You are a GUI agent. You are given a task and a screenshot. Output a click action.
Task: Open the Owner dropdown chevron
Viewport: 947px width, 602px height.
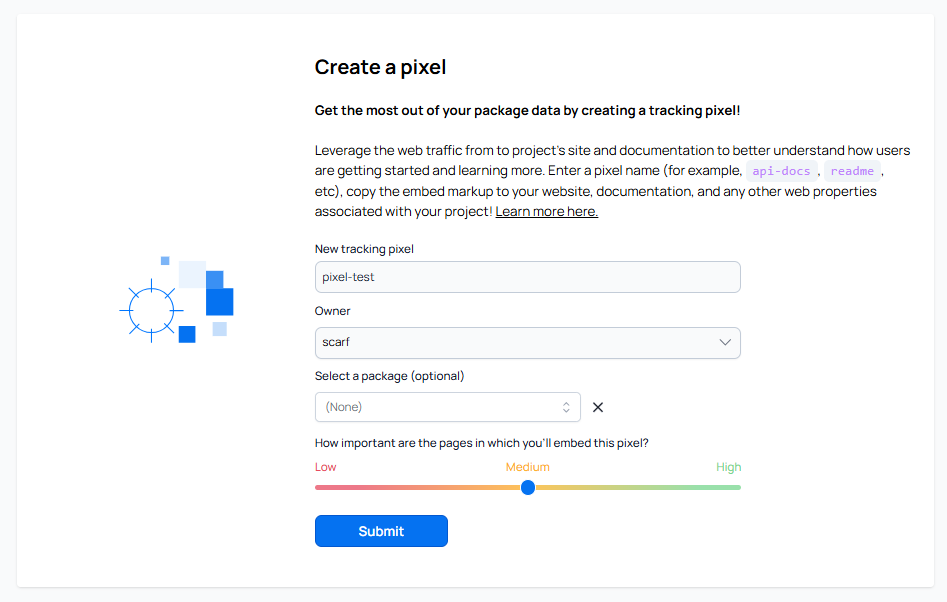tap(726, 342)
